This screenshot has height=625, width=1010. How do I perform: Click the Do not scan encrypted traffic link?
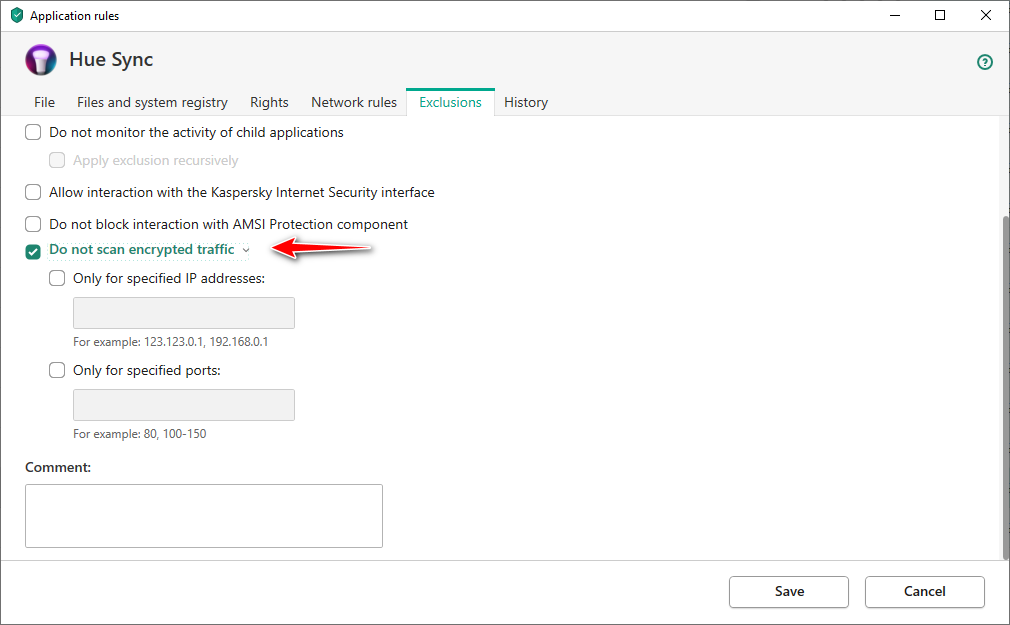tap(142, 249)
